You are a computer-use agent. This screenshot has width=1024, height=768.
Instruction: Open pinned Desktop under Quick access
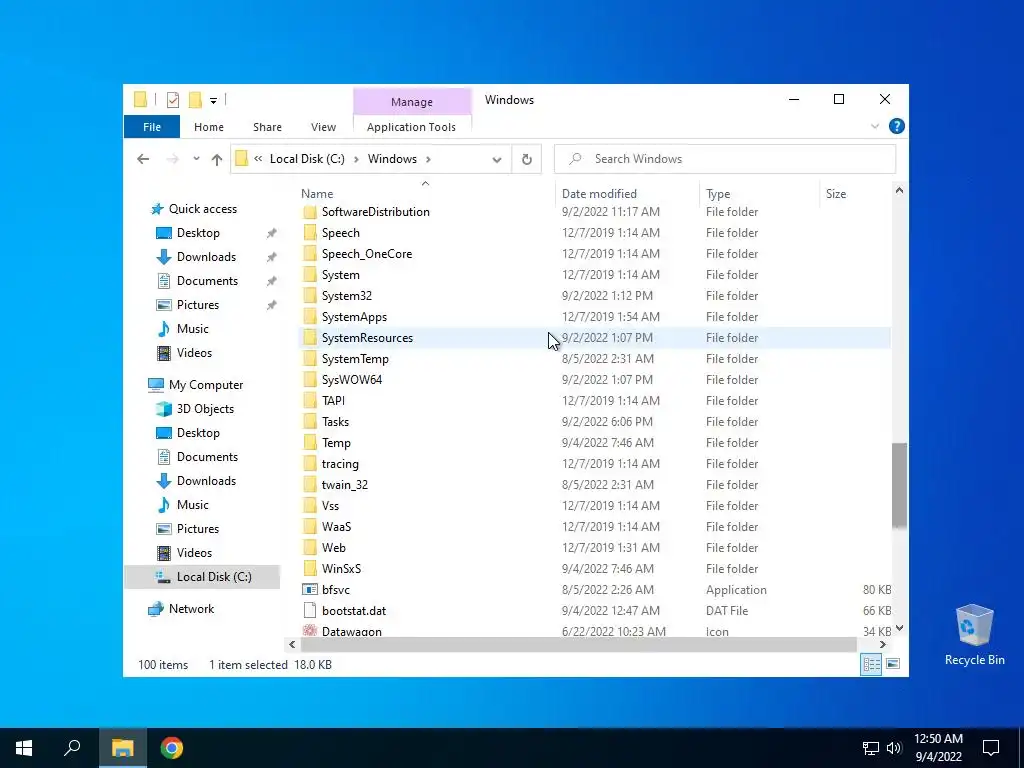pyautogui.click(x=198, y=233)
